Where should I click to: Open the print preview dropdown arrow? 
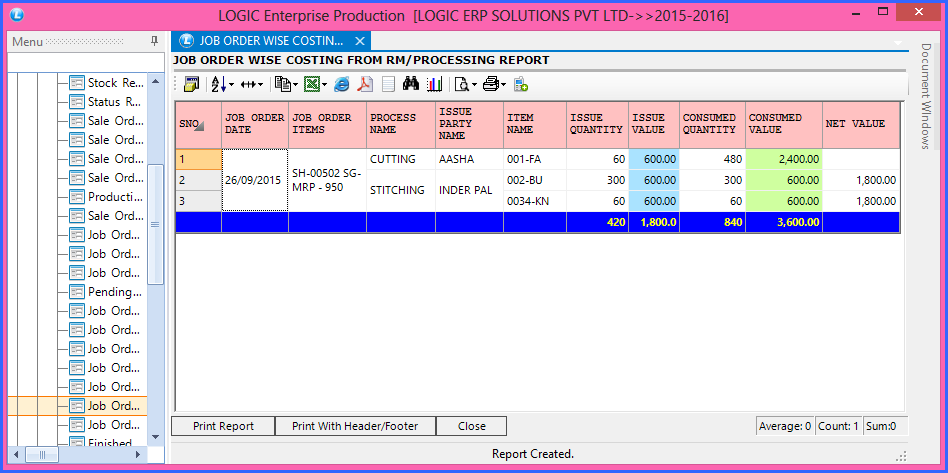473,84
